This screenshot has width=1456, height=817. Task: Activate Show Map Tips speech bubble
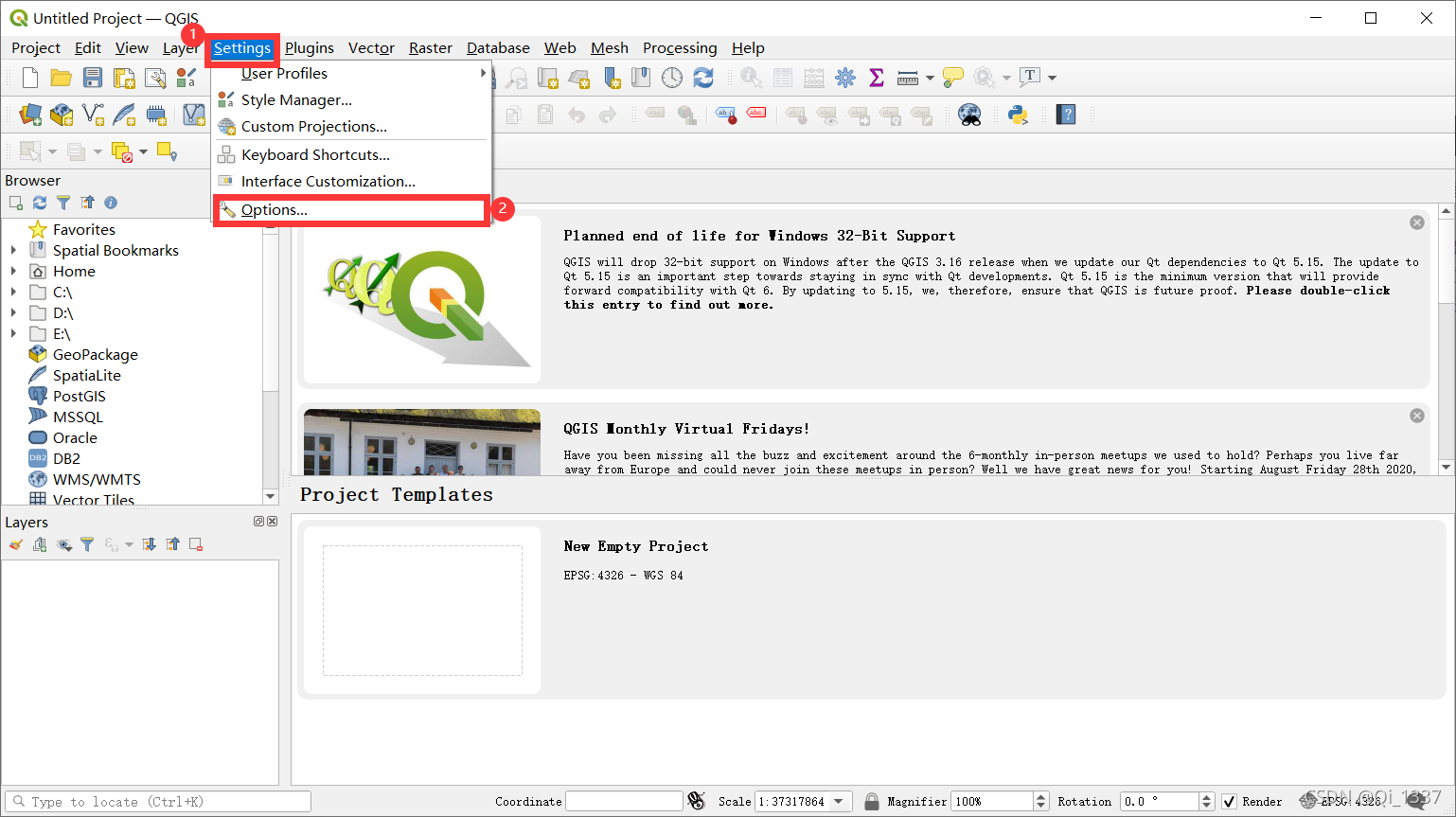(953, 78)
